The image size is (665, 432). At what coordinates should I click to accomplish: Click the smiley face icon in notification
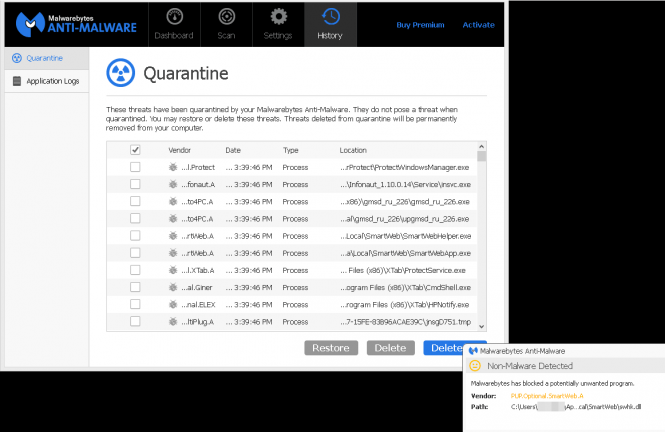tap(475, 365)
